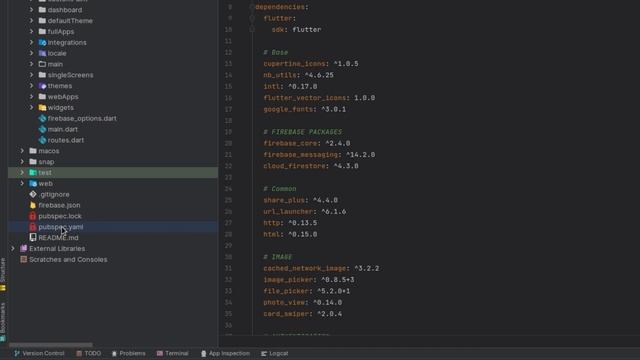Click the locale folder icon
This screenshot has width=640, height=360.
42,53
